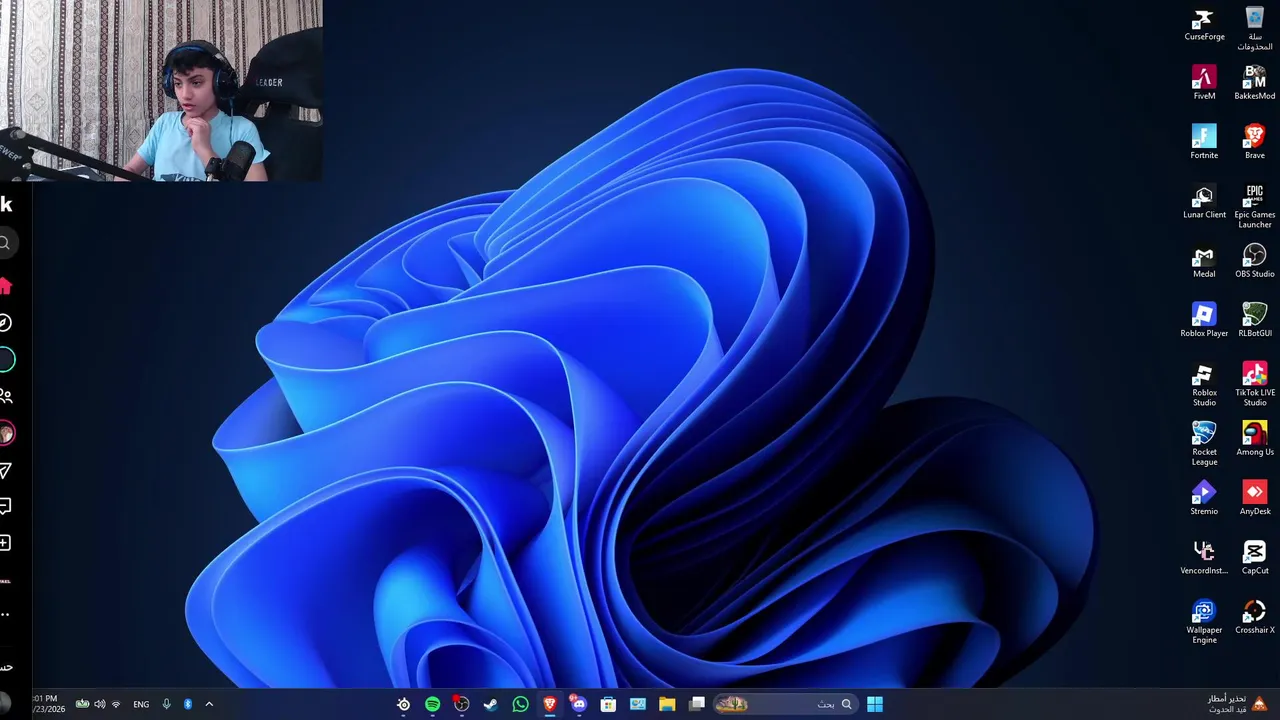Click the Bluetooth system tray icon

coord(187,704)
